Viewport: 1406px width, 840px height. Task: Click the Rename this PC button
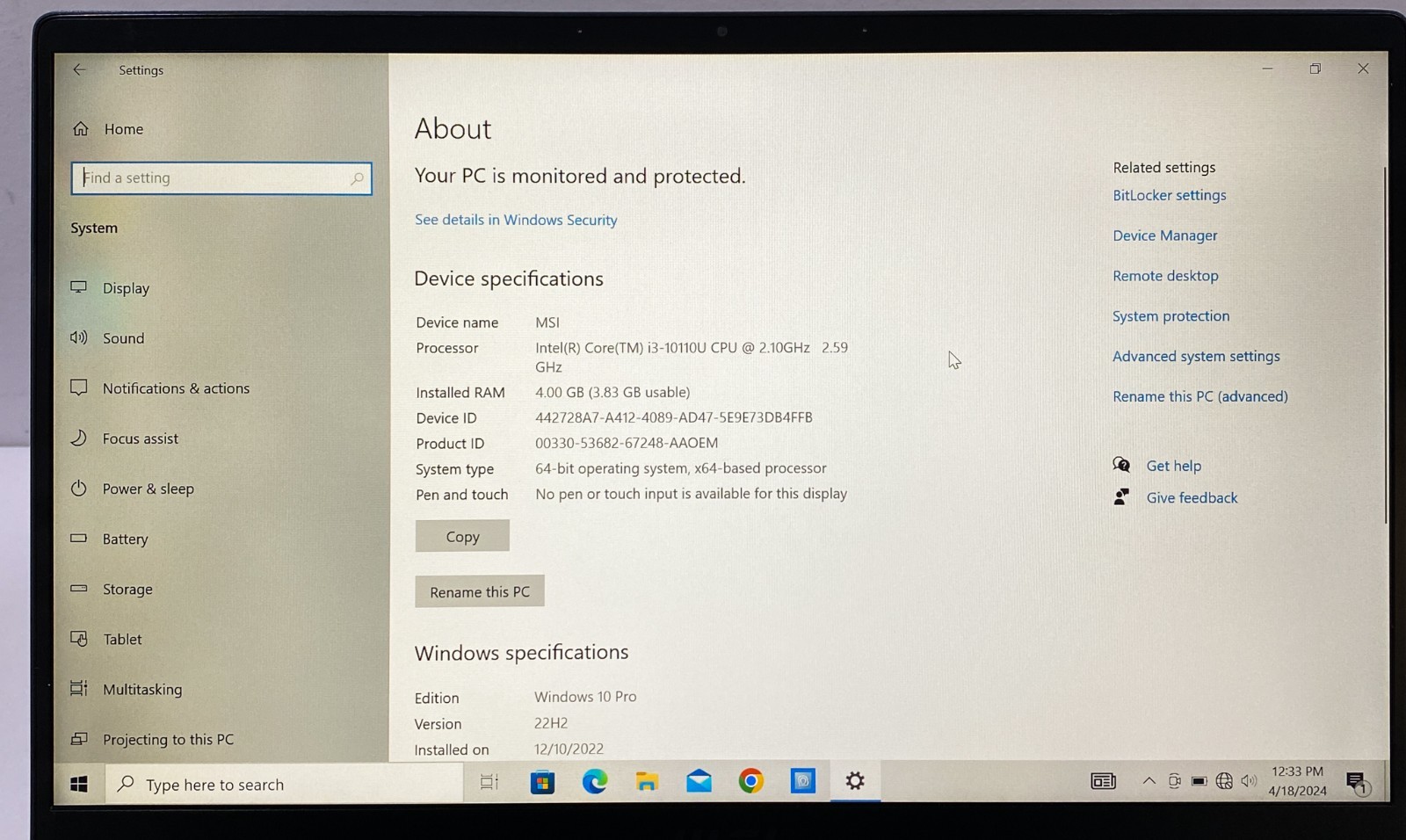tap(480, 591)
